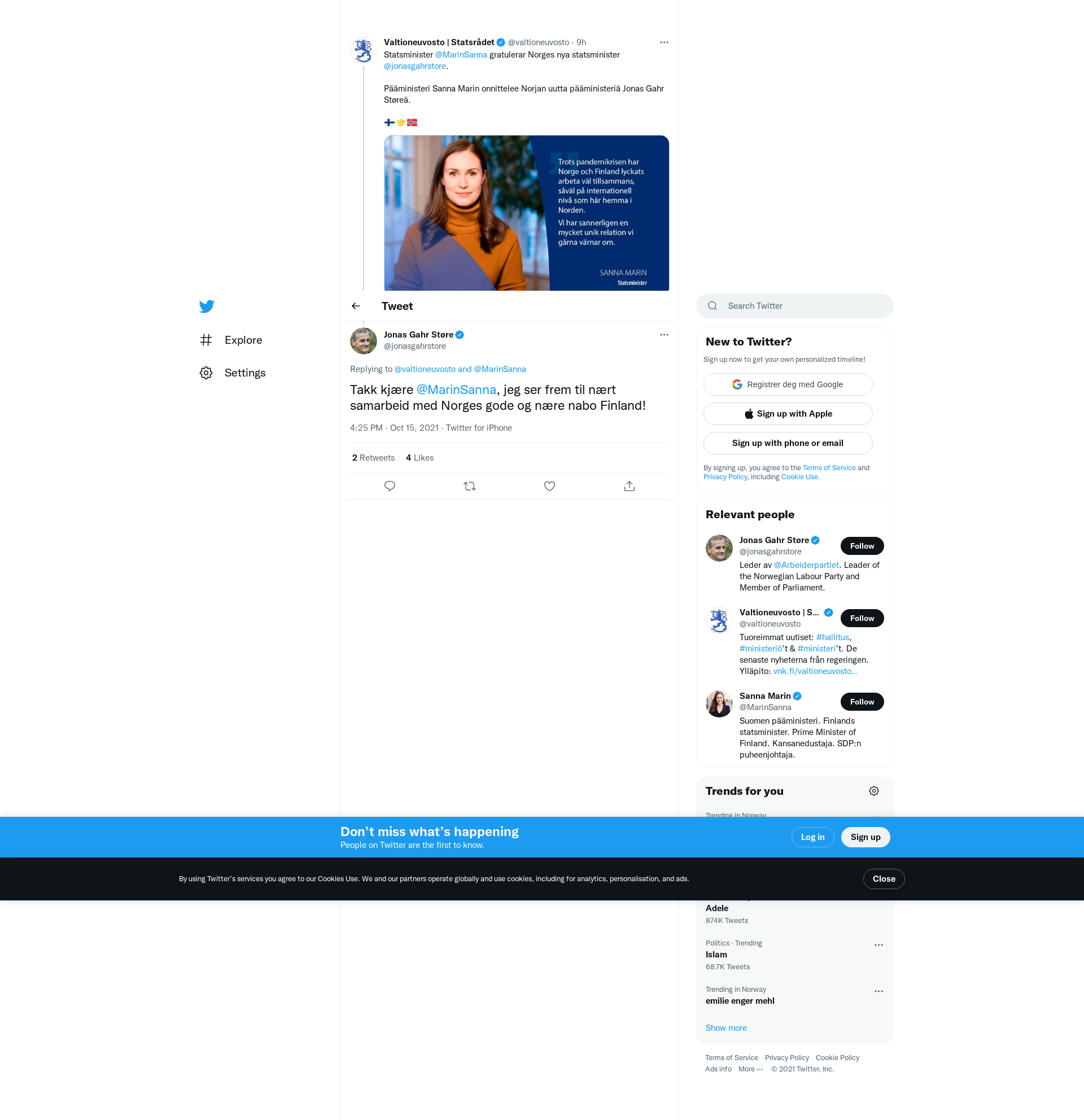Open the Islam trend
The height and width of the screenshot is (1120, 1084).
[x=716, y=955]
